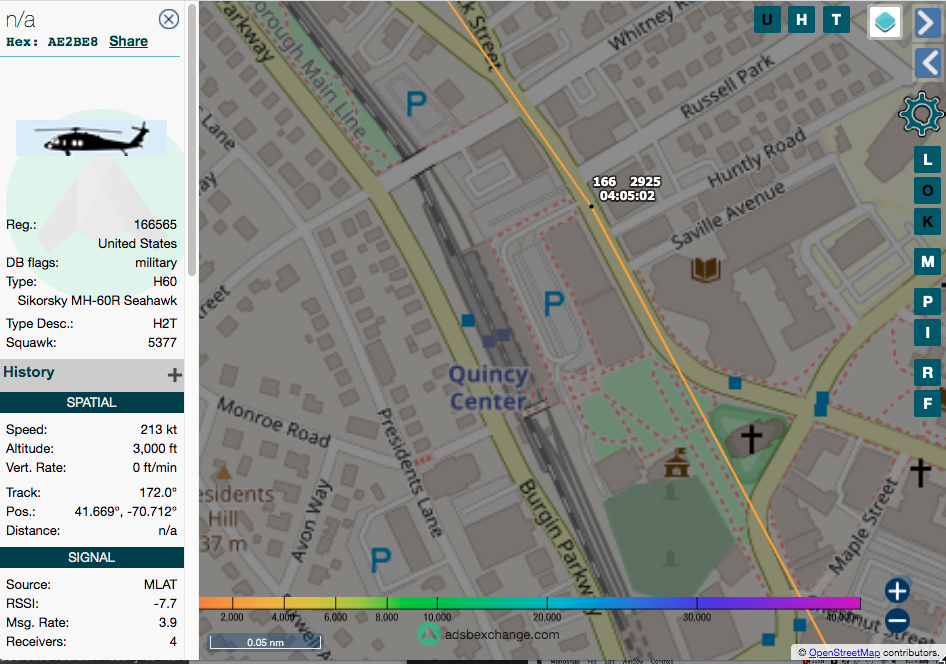The height and width of the screenshot is (664, 946).
Task: Click the peak triangle icon at Presidents Hill
Action: point(224,472)
